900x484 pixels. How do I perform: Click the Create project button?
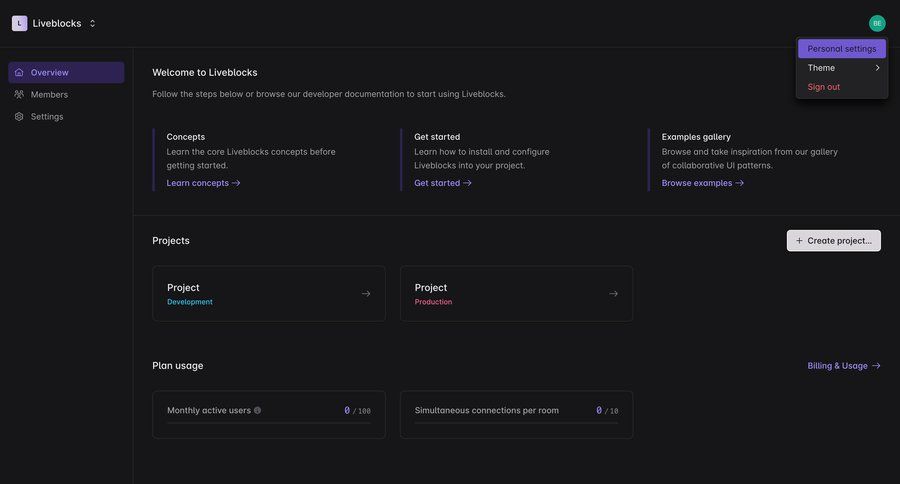pos(833,241)
